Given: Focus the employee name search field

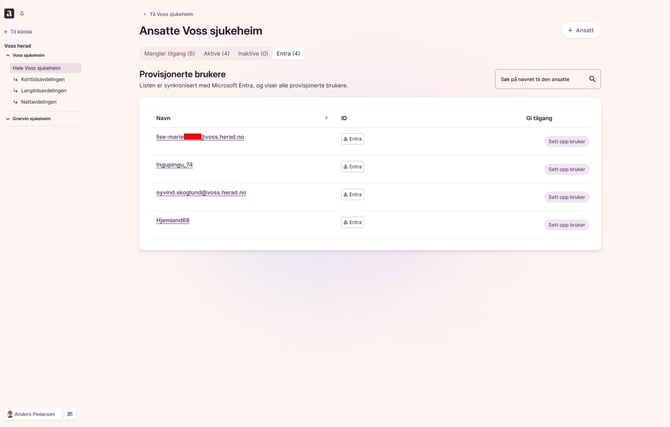Looking at the screenshot, I should (540, 79).
